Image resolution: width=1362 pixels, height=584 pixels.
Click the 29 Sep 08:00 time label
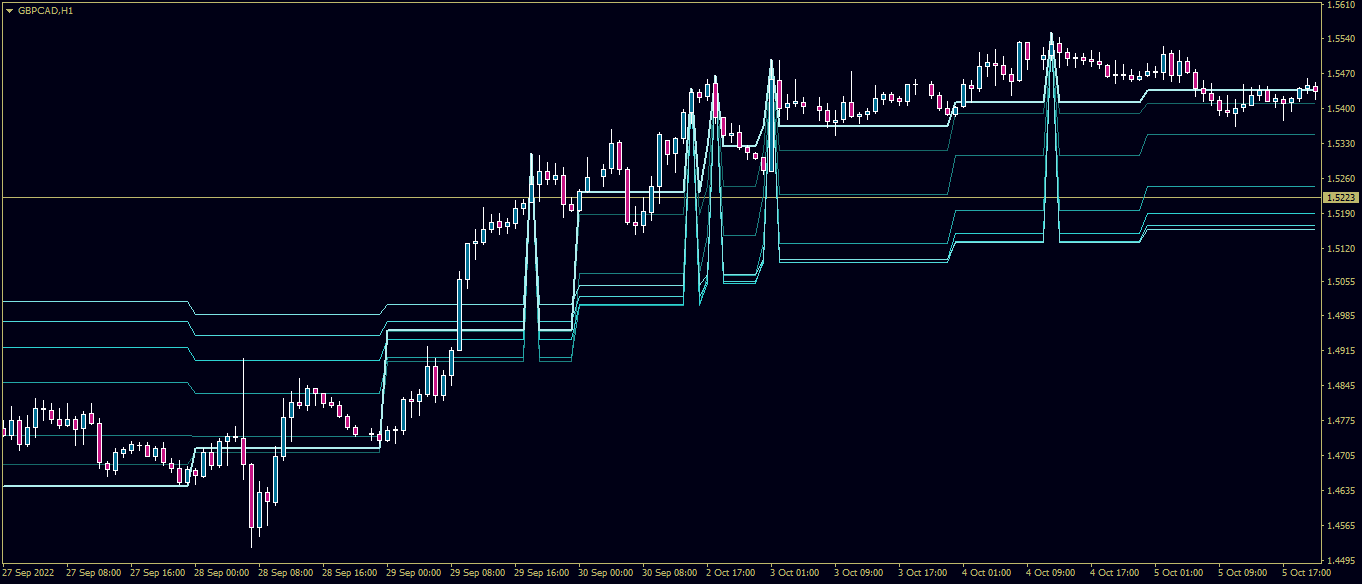pyautogui.click(x=478, y=574)
